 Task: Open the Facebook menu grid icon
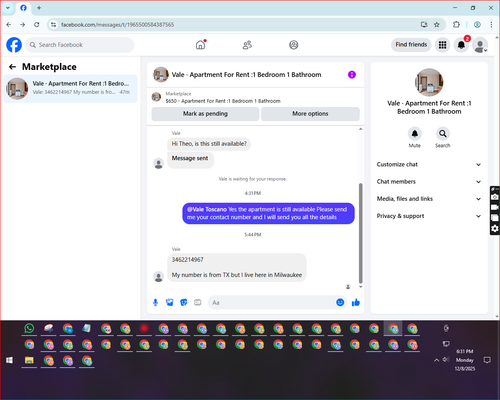[x=442, y=45]
